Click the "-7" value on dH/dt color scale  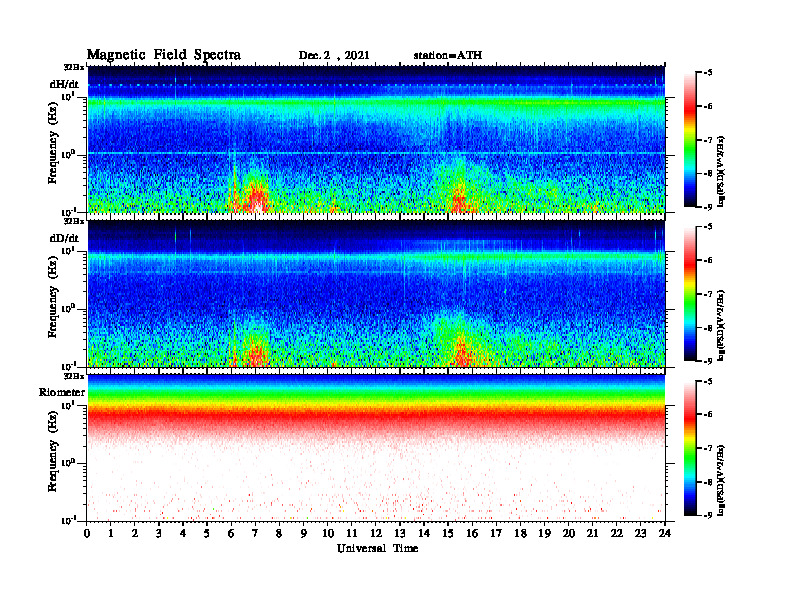(x=708, y=140)
